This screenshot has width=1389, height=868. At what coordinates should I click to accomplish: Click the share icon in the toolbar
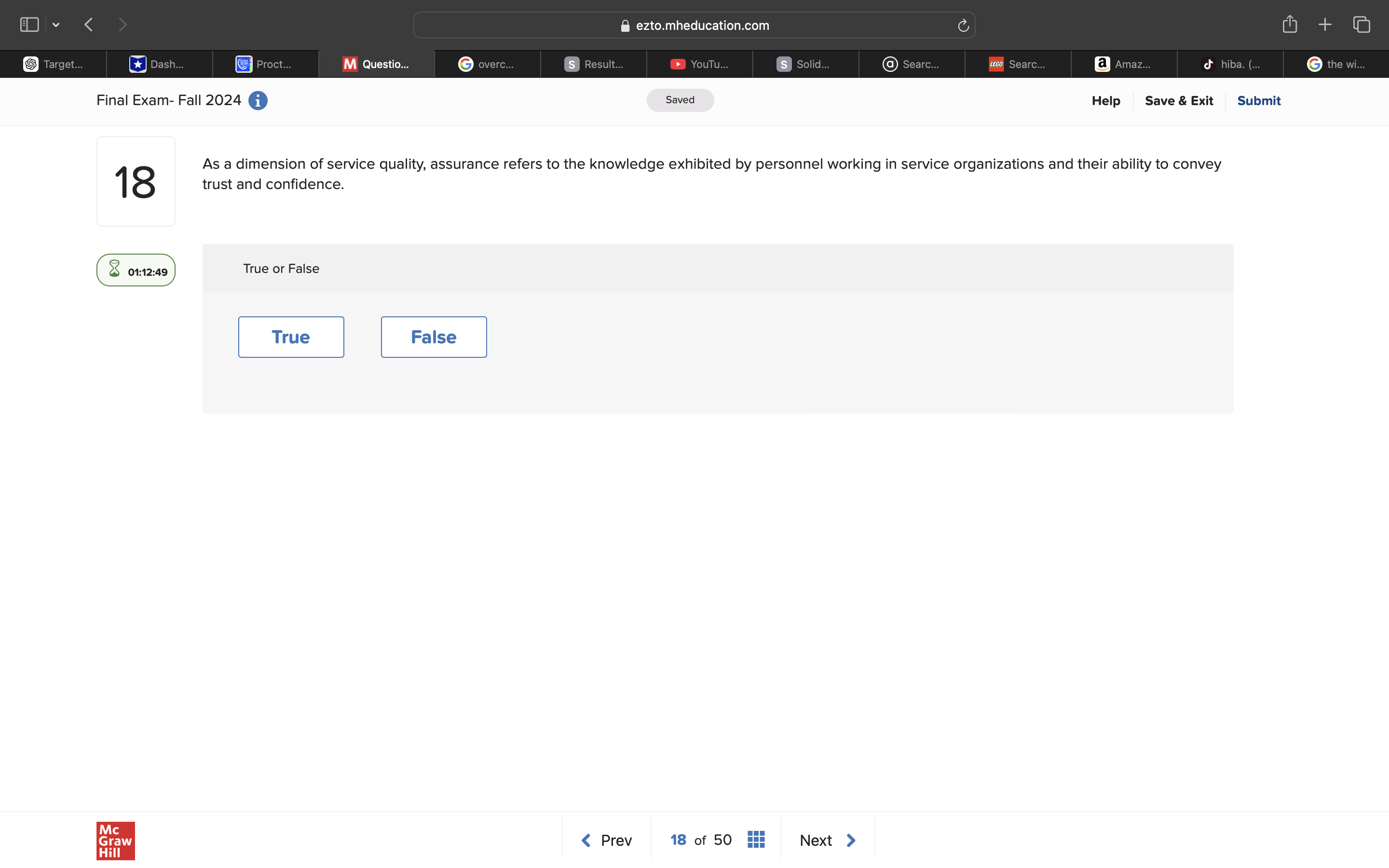[1289, 24]
